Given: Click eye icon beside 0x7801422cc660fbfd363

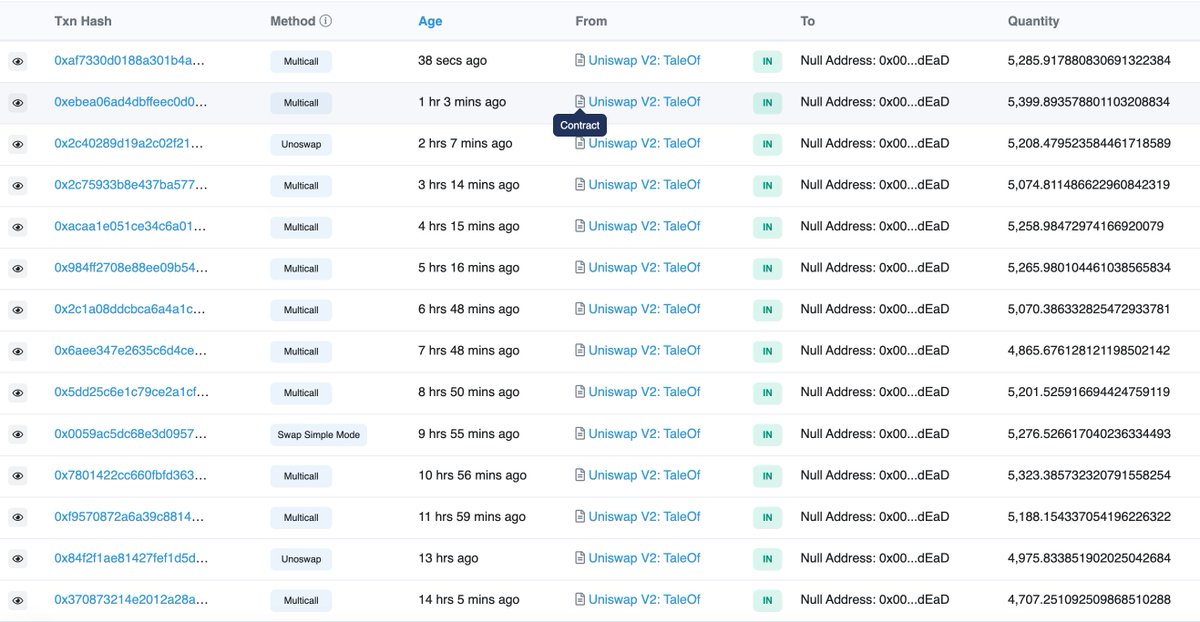Looking at the screenshot, I should [18, 476].
